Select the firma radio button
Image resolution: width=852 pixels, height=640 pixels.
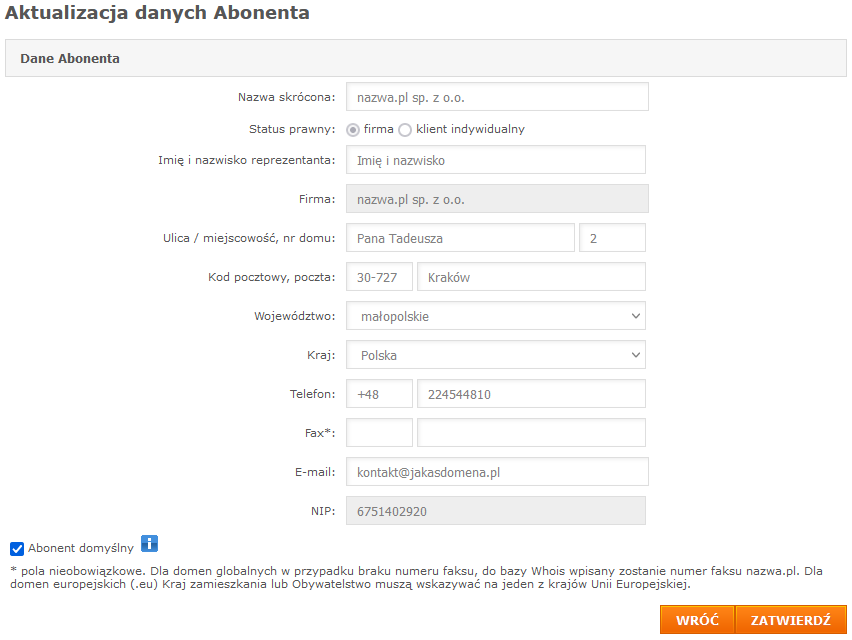coord(353,130)
